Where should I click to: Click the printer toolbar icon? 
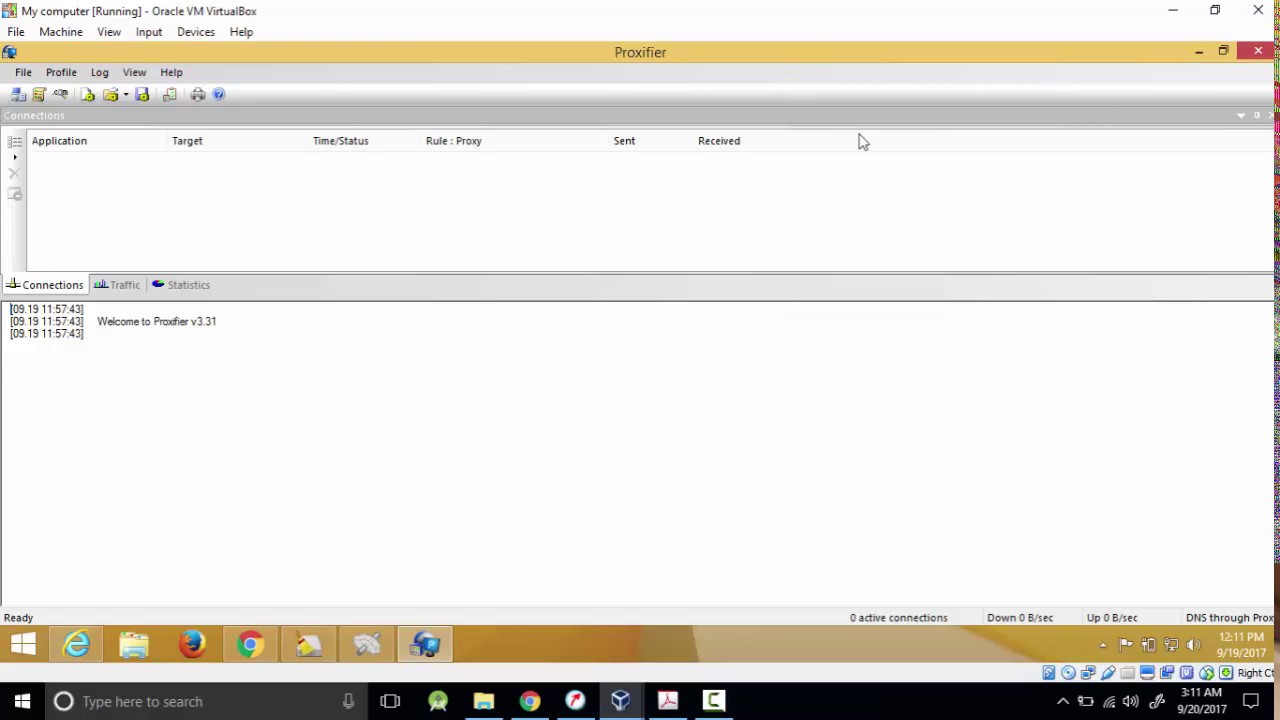pyautogui.click(x=198, y=94)
